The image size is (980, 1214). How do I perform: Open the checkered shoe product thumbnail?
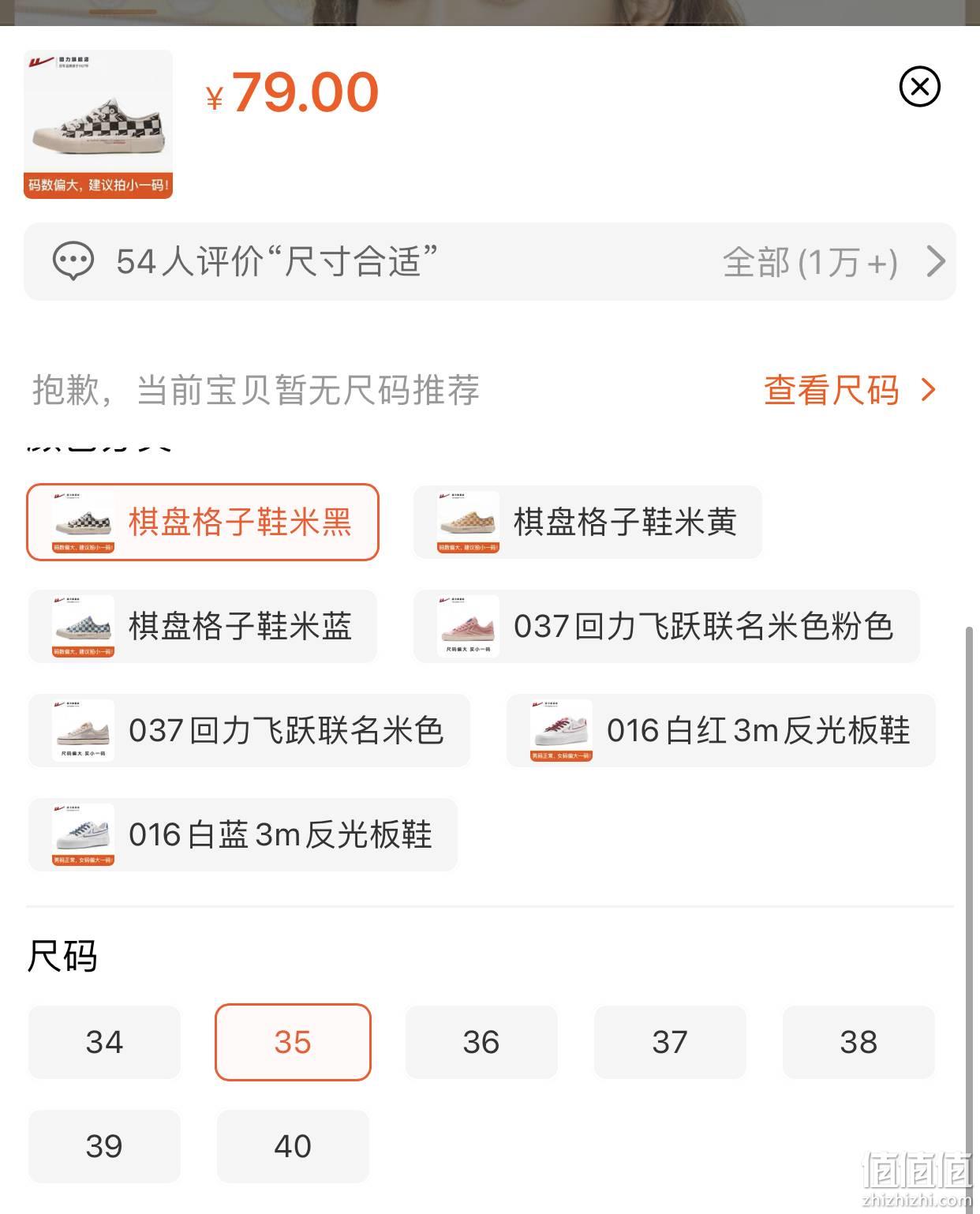tap(98, 124)
